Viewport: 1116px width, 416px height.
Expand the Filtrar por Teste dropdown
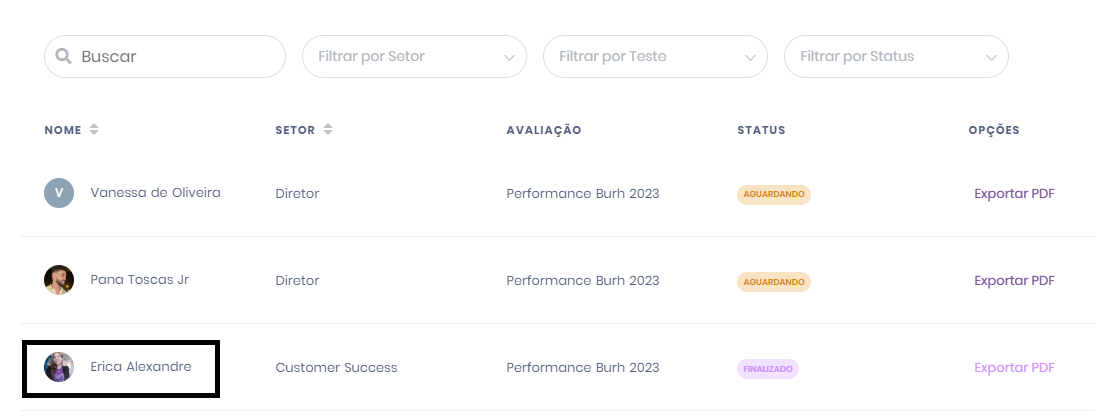coord(655,56)
